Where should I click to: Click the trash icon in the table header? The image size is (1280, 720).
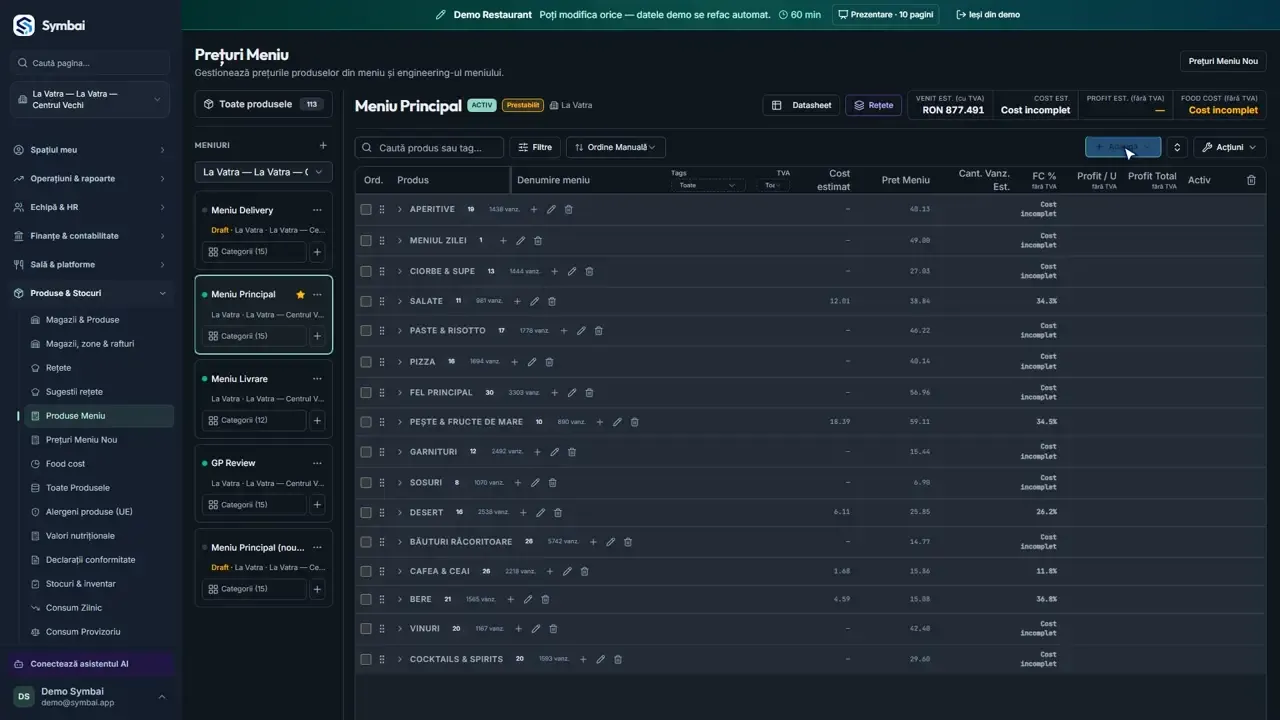click(x=1251, y=180)
